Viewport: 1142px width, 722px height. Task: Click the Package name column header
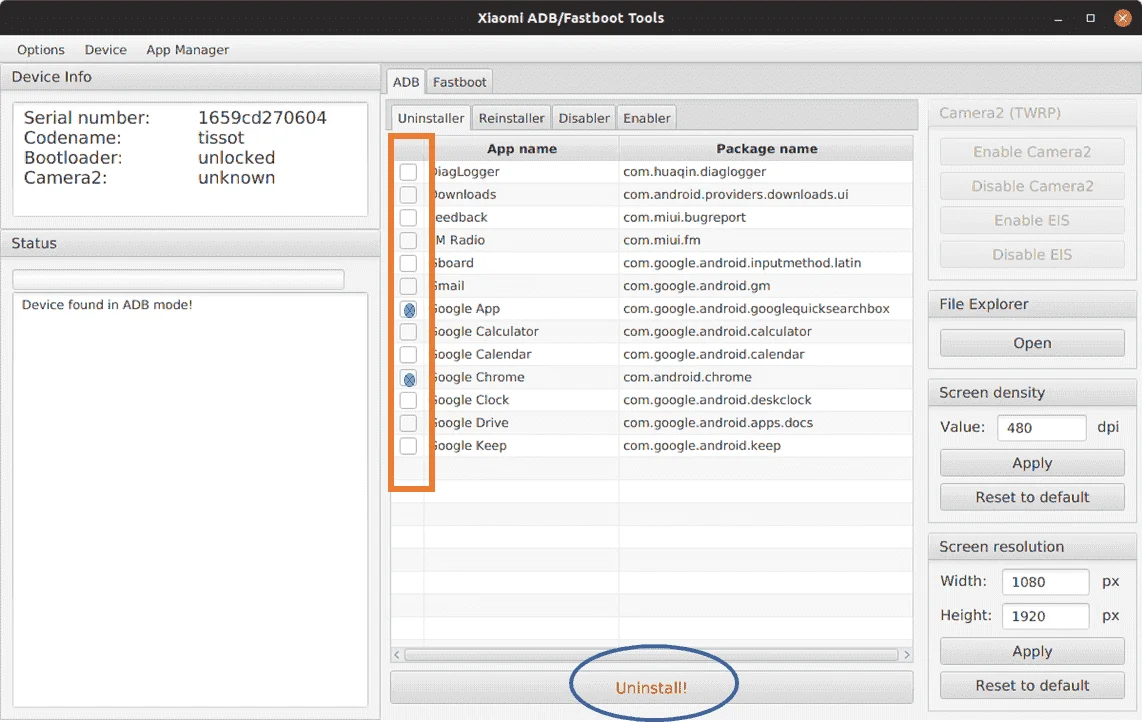766,149
